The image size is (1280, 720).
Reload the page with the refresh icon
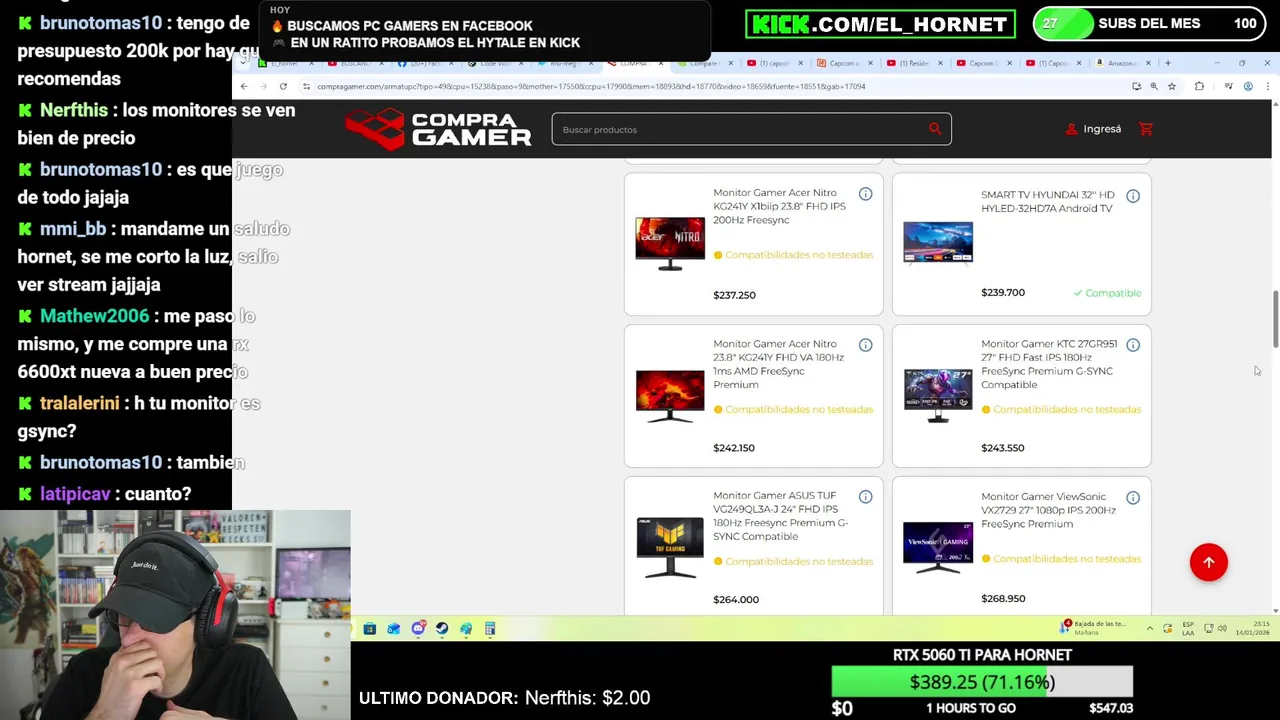pos(283,86)
